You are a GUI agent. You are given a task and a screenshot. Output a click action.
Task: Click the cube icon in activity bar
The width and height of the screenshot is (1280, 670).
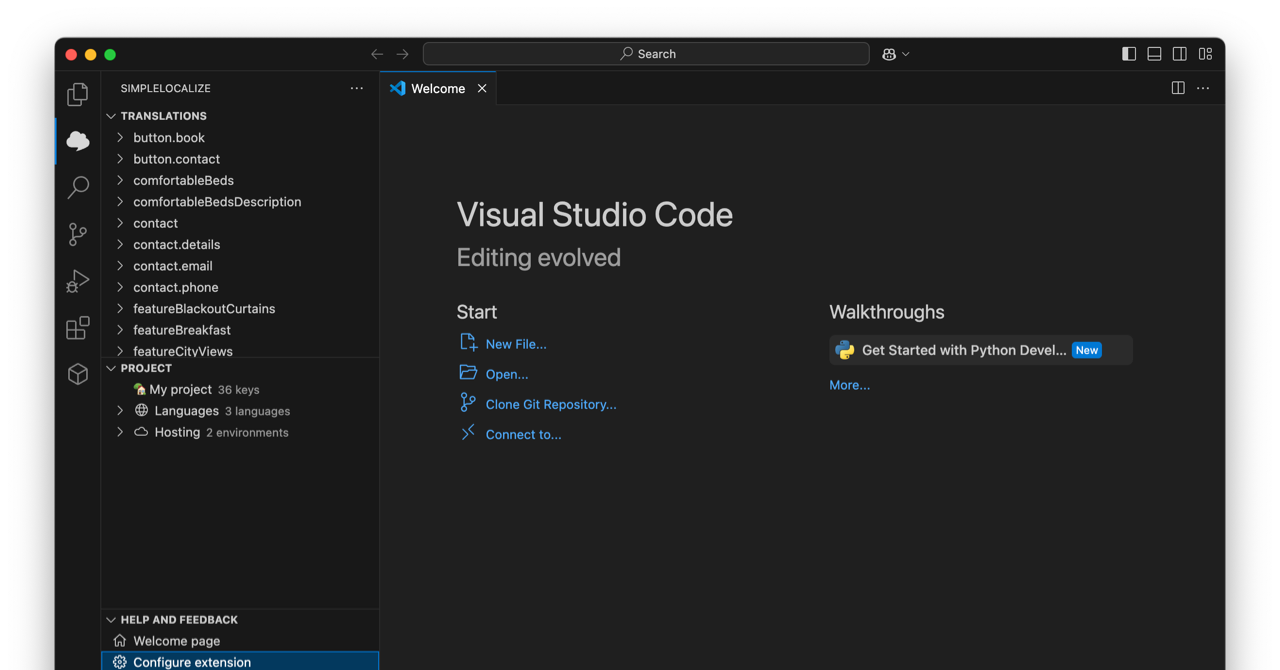tap(78, 374)
